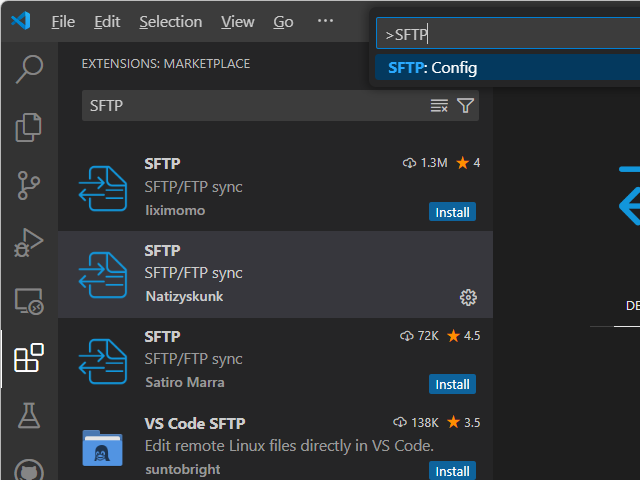The width and height of the screenshot is (640, 480).
Task: Open the Search view in activity bar
Action: 29,68
